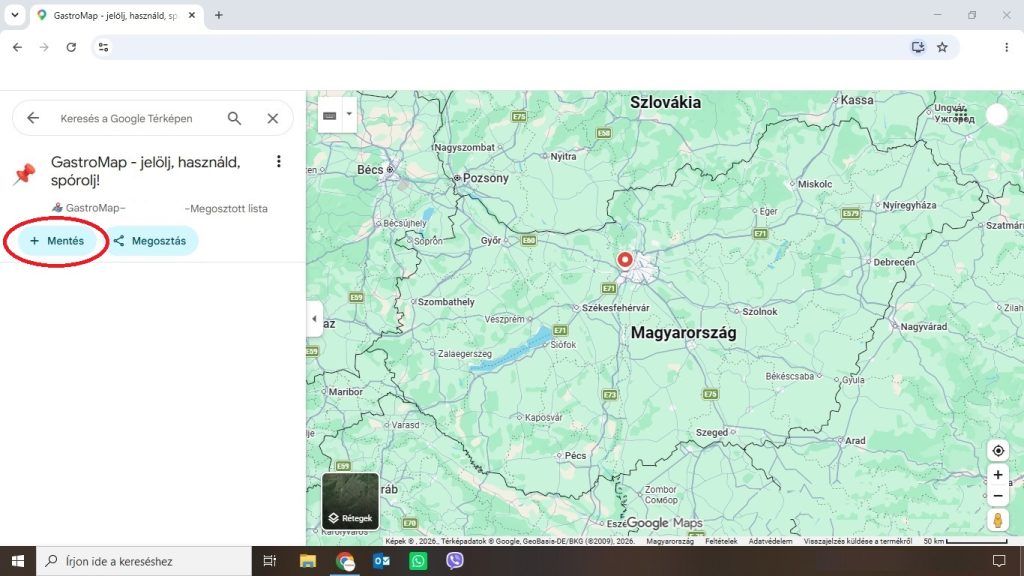Screen dimensions: 1024x576
Task: Select the GastroMap browser tab
Action: tap(116, 15)
